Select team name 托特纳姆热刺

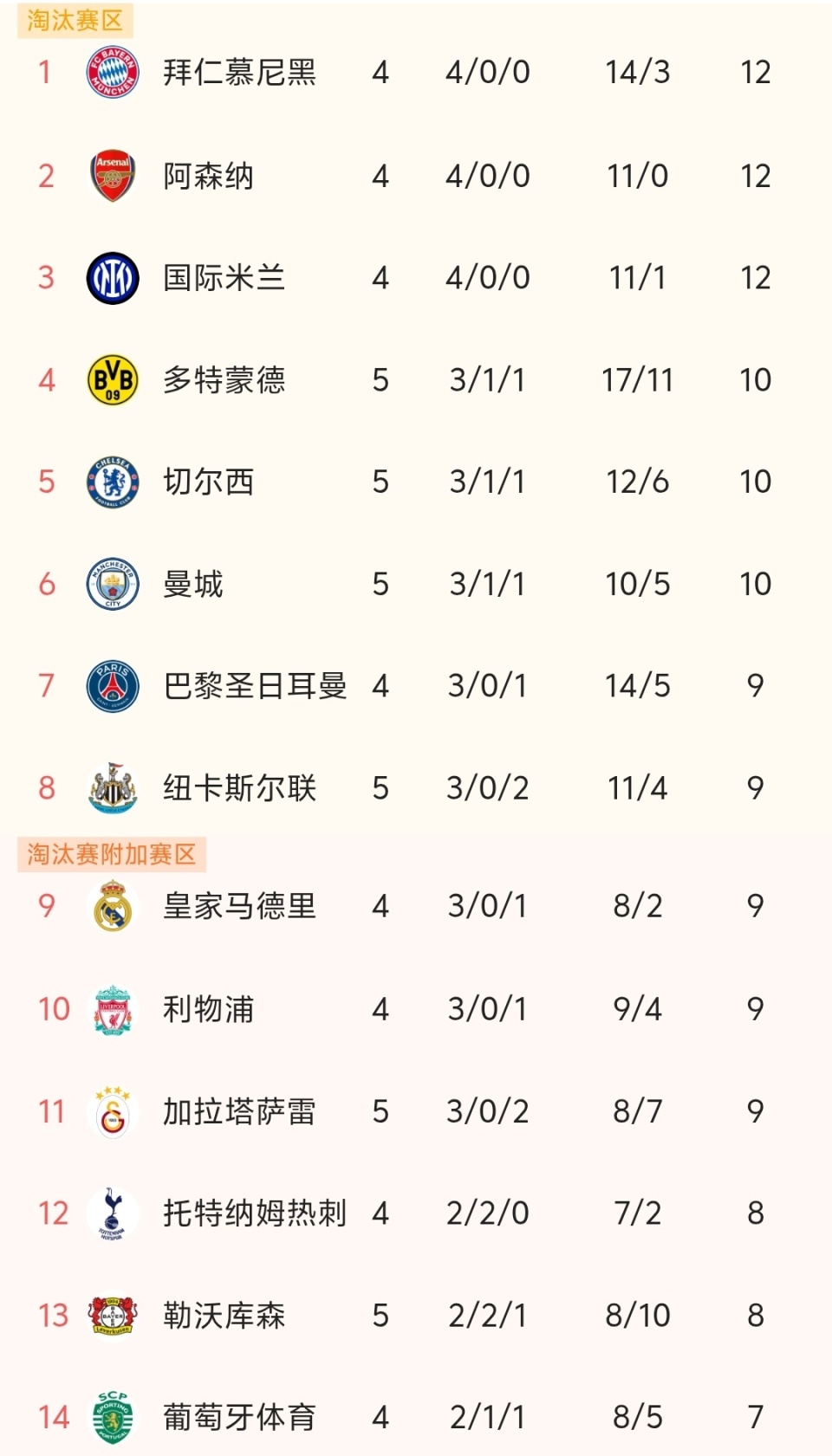click(255, 1213)
